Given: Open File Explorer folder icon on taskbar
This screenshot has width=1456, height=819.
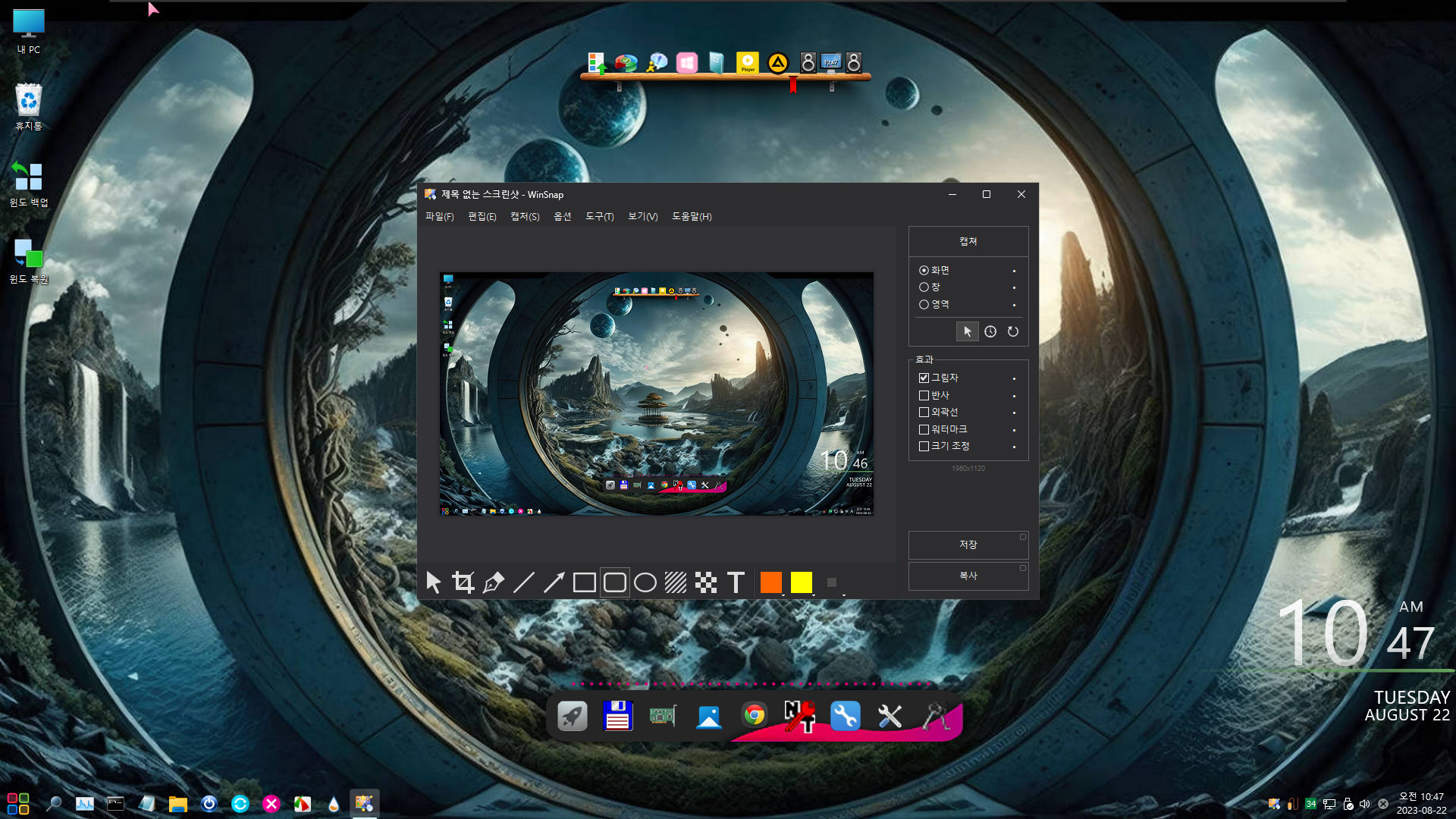Looking at the screenshot, I should pyautogui.click(x=177, y=804).
